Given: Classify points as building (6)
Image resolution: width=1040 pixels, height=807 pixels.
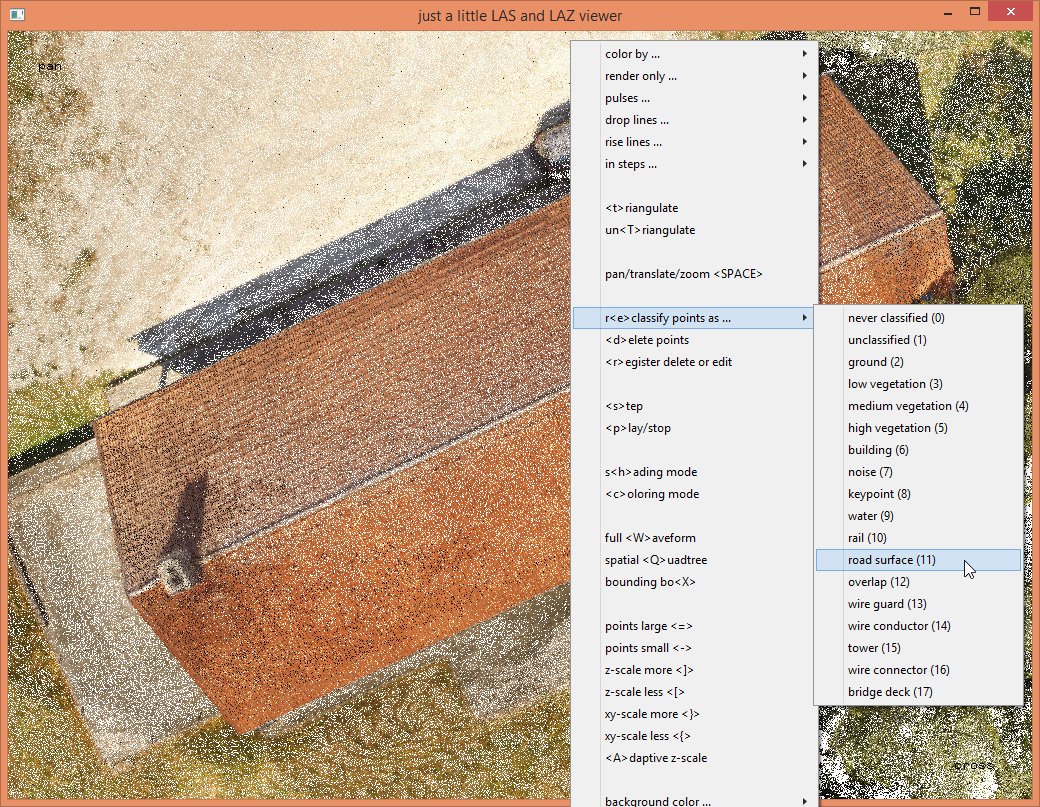Looking at the screenshot, I should click(877, 450).
